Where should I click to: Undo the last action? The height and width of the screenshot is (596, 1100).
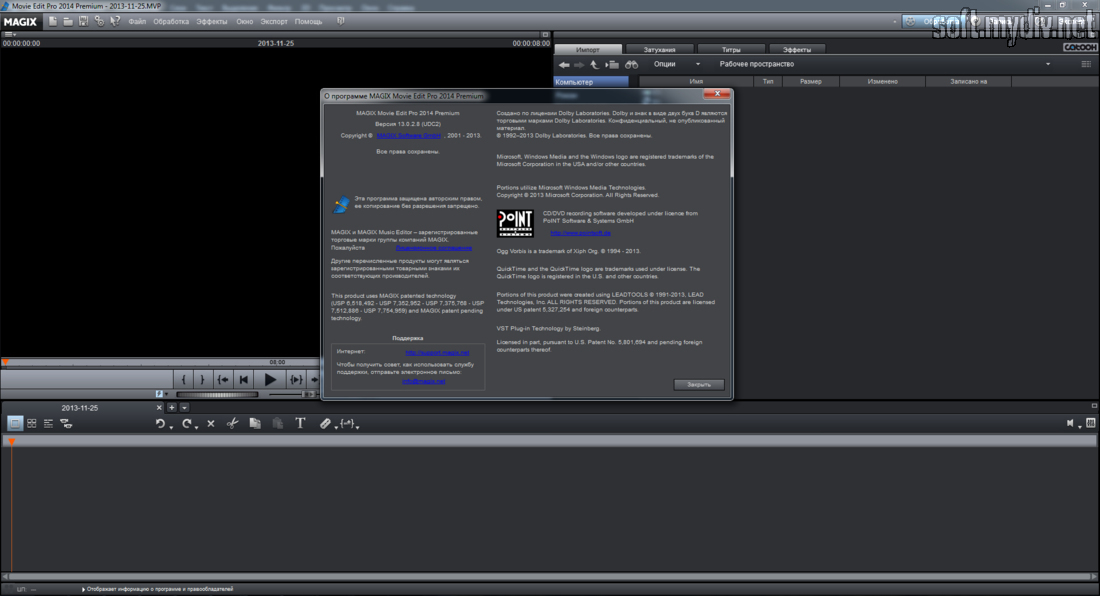click(160, 424)
